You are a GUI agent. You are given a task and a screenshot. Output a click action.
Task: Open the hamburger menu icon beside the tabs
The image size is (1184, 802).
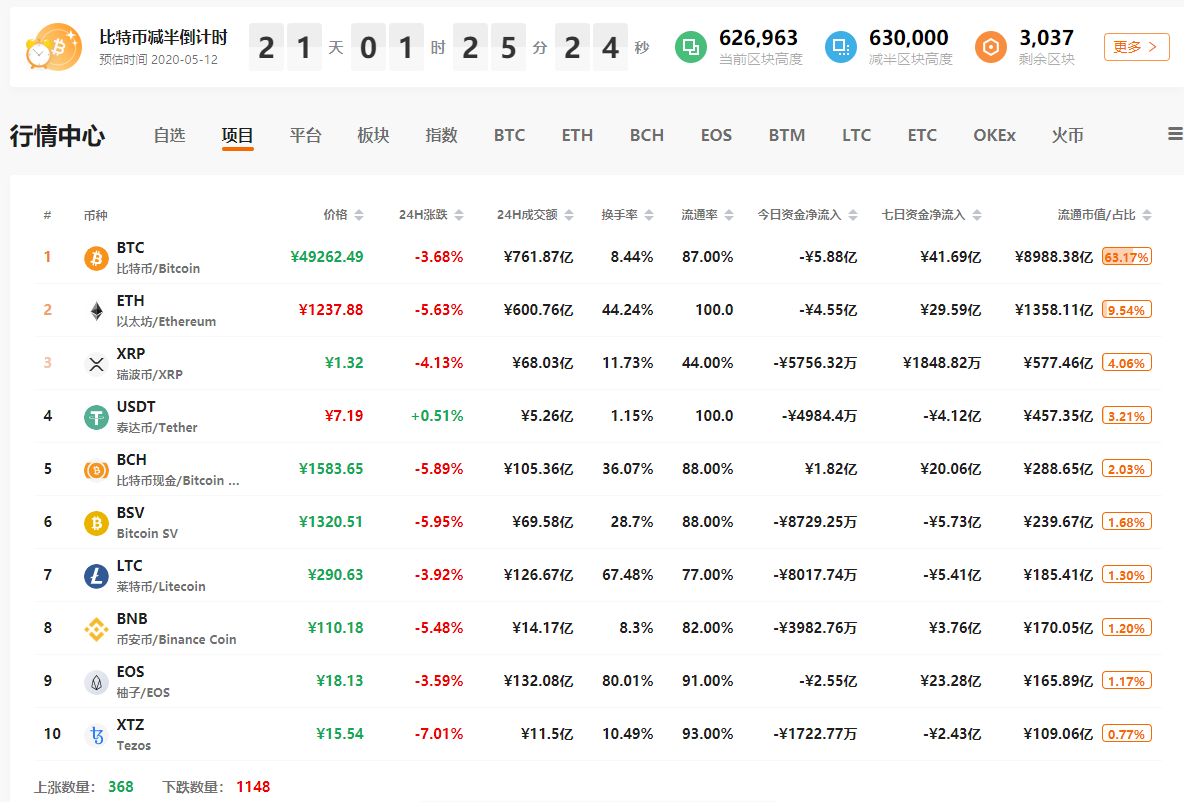1175,134
